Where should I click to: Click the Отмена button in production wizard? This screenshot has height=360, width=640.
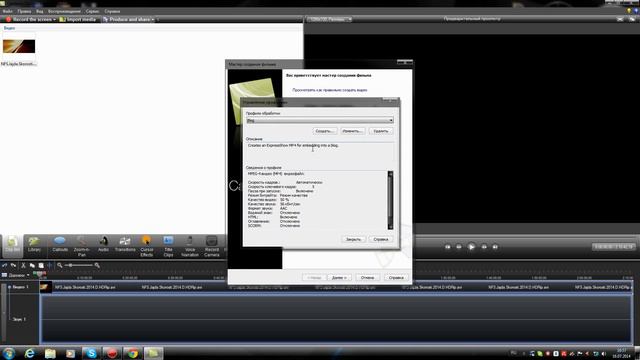pyautogui.click(x=367, y=278)
